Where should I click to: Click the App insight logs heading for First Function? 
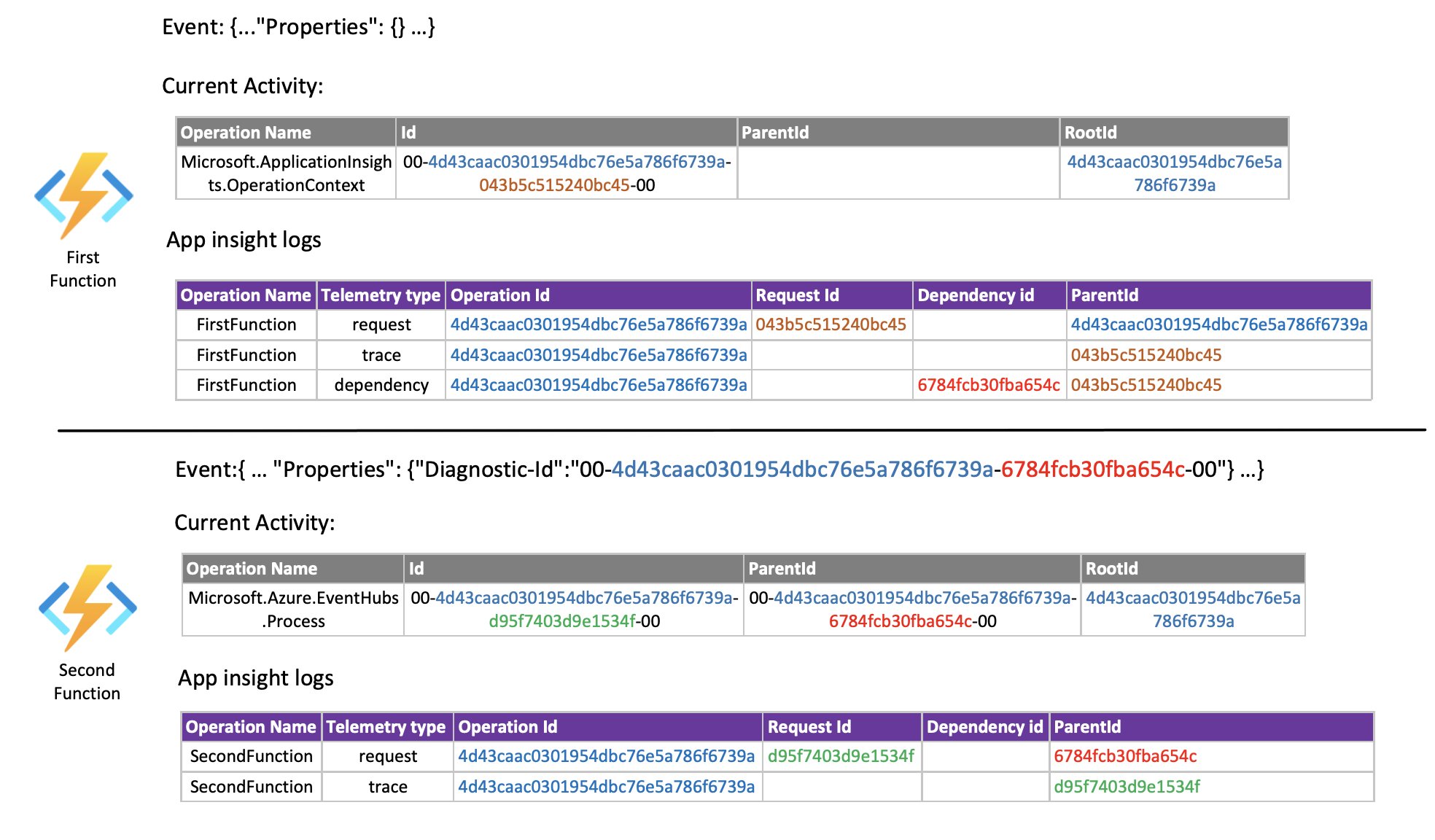pos(245,240)
